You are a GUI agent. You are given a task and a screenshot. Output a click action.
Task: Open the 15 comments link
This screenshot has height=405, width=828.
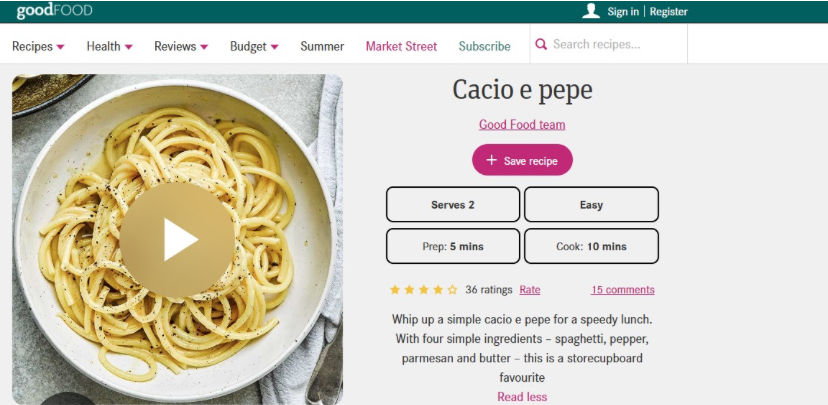pos(622,290)
